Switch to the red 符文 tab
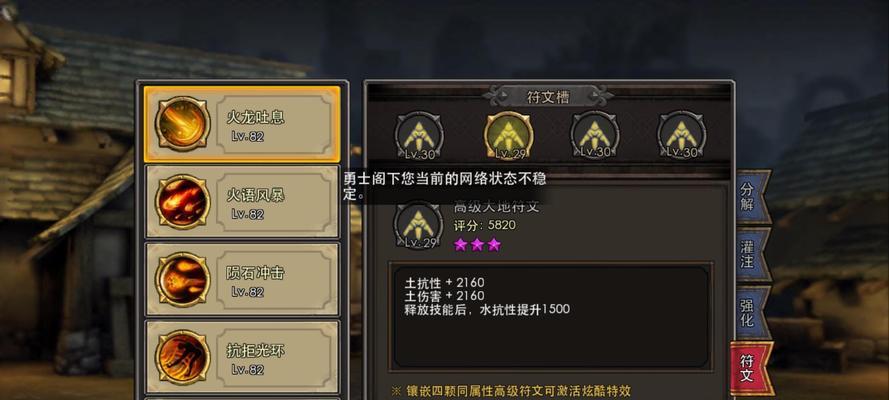The width and height of the screenshot is (889, 400). (751, 368)
